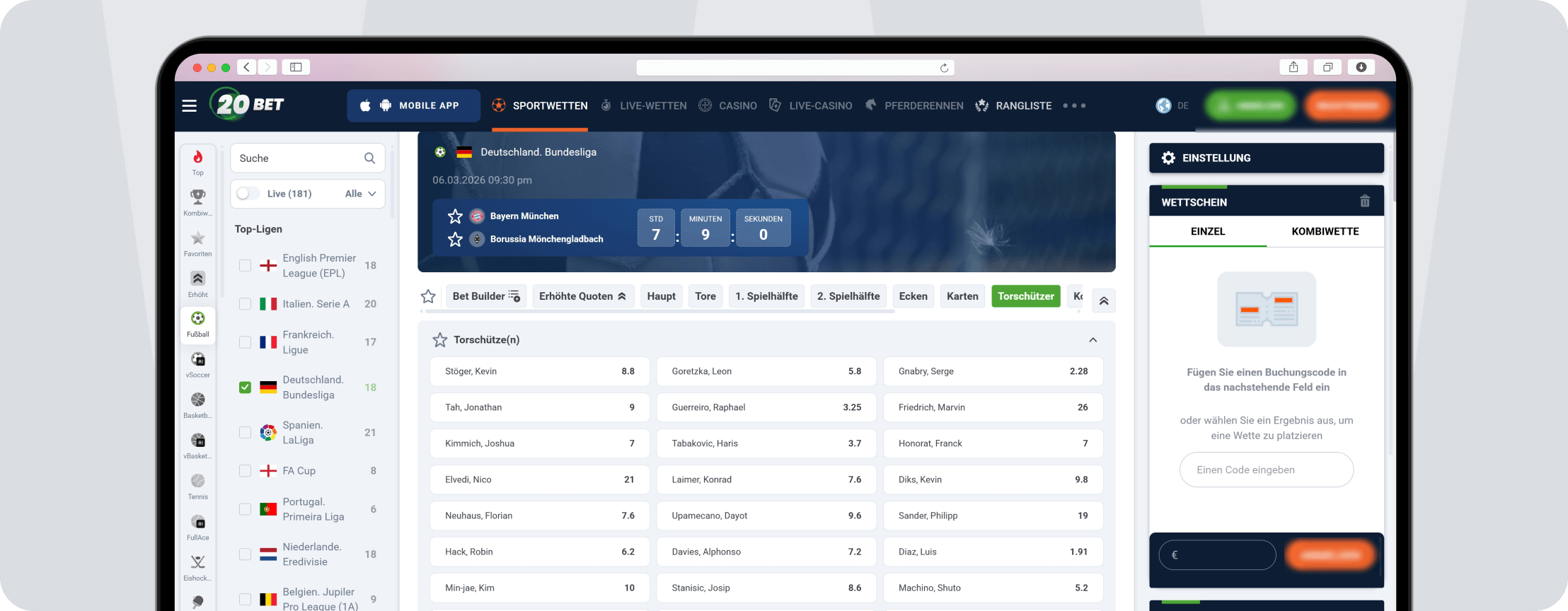The height and width of the screenshot is (611, 1568).
Task: Check FA Cup checkbox
Action: coord(245,471)
